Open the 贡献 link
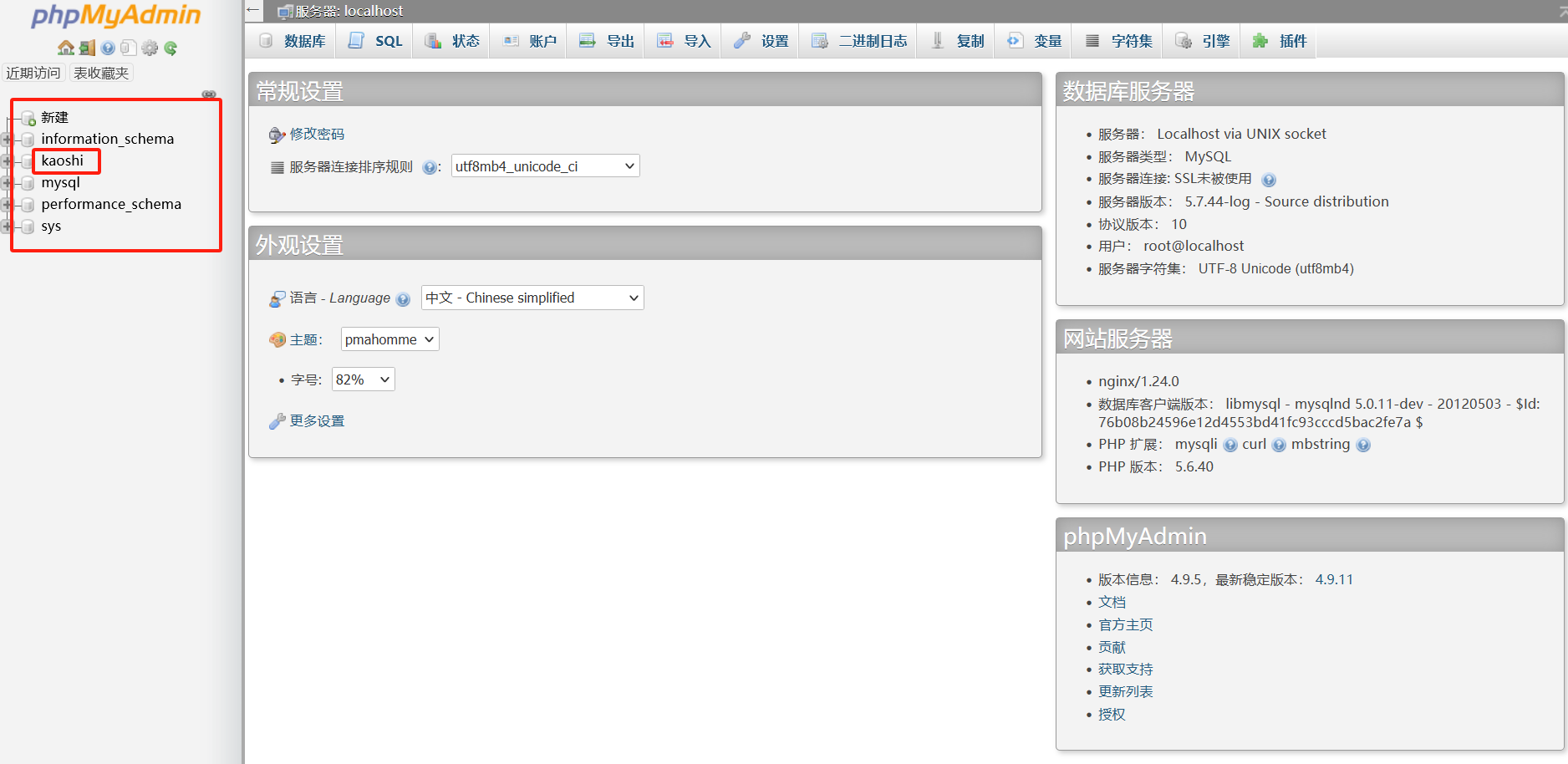The width and height of the screenshot is (1568, 764). tap(1112, 648)
